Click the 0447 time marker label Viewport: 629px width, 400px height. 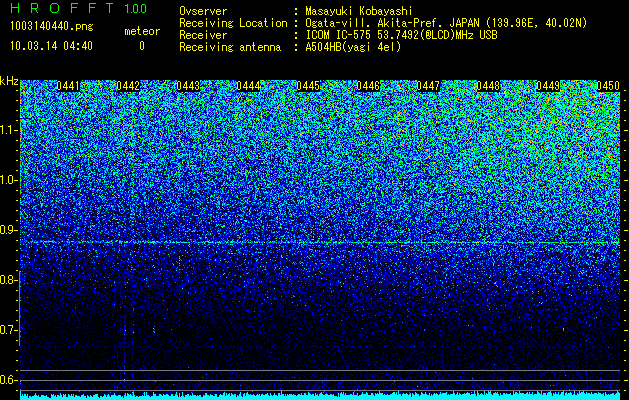428,86
